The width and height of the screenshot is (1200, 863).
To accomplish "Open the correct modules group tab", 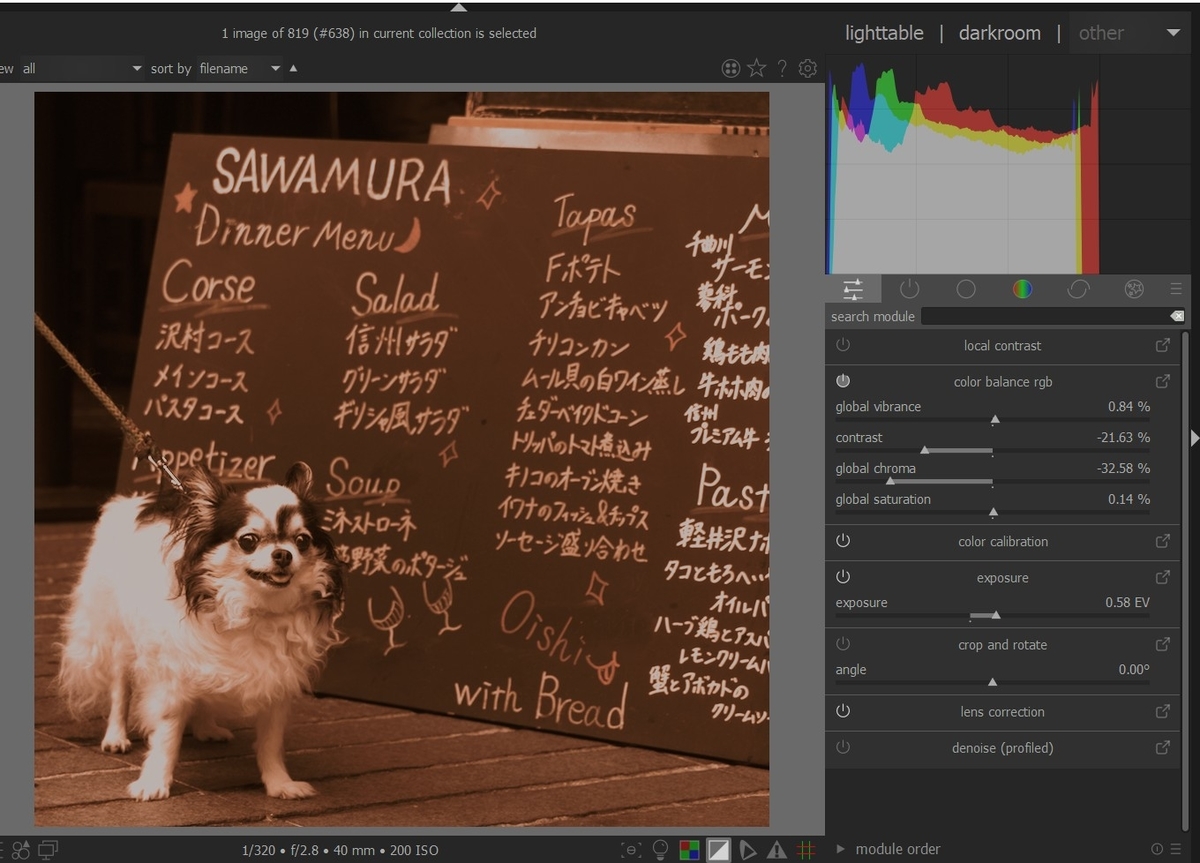I will tap(1078, 289).
